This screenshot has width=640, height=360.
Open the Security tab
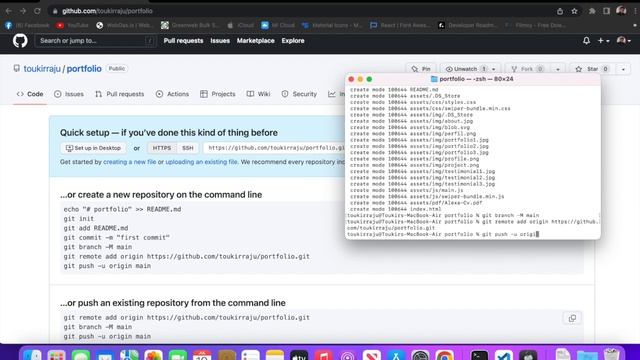tap(299, 94)
